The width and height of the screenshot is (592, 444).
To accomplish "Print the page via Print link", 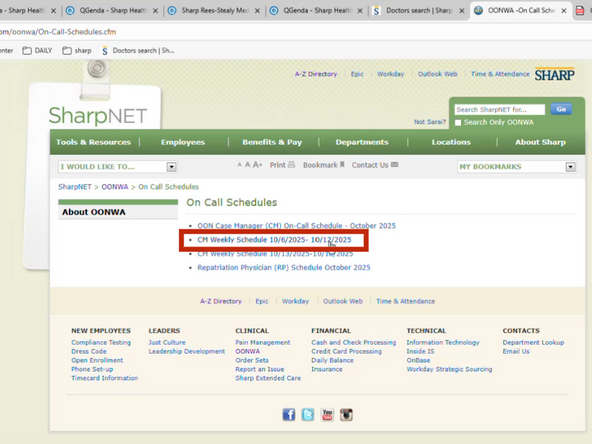I will click(x=282, y=165).
